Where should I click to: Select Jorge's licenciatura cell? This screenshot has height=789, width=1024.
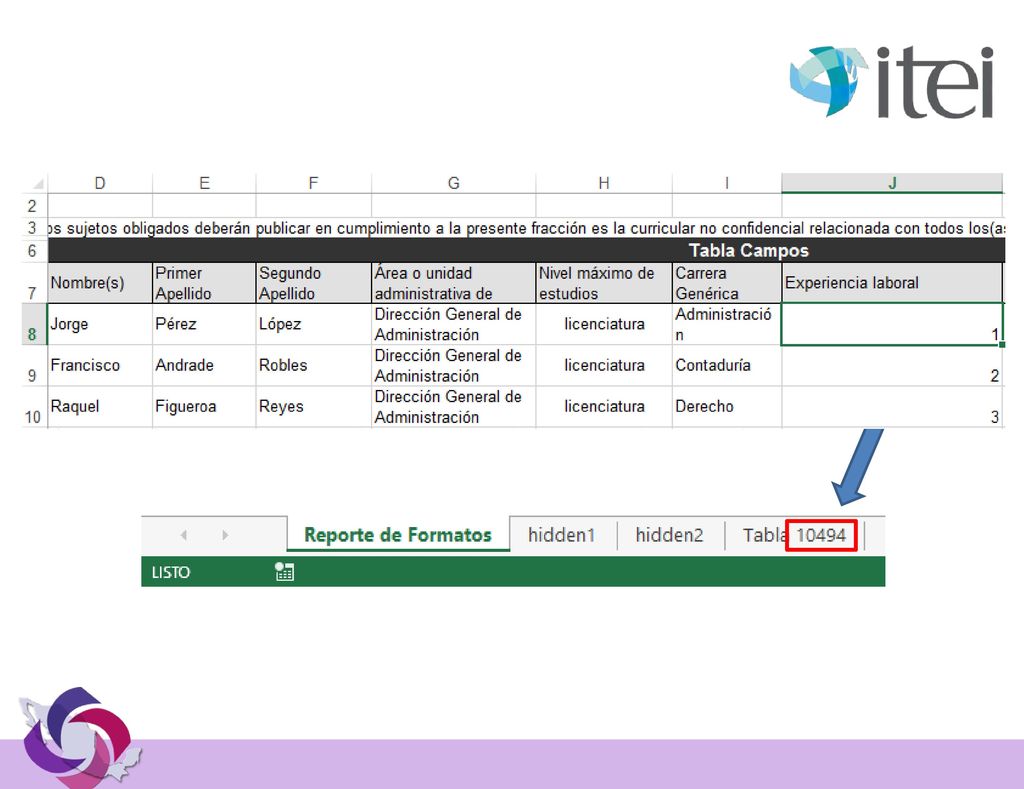pos(604,324)
